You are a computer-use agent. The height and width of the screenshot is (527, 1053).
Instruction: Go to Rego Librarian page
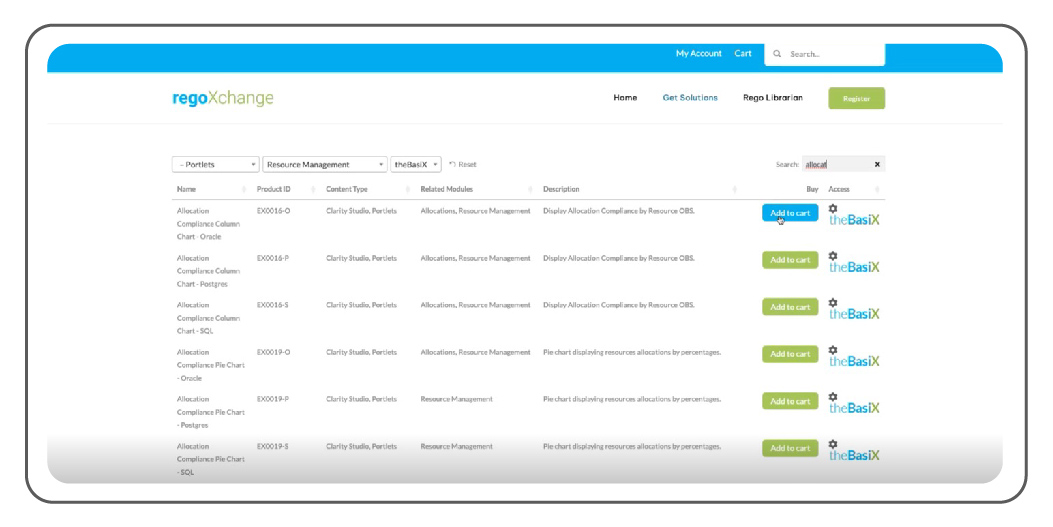[772, 98]
